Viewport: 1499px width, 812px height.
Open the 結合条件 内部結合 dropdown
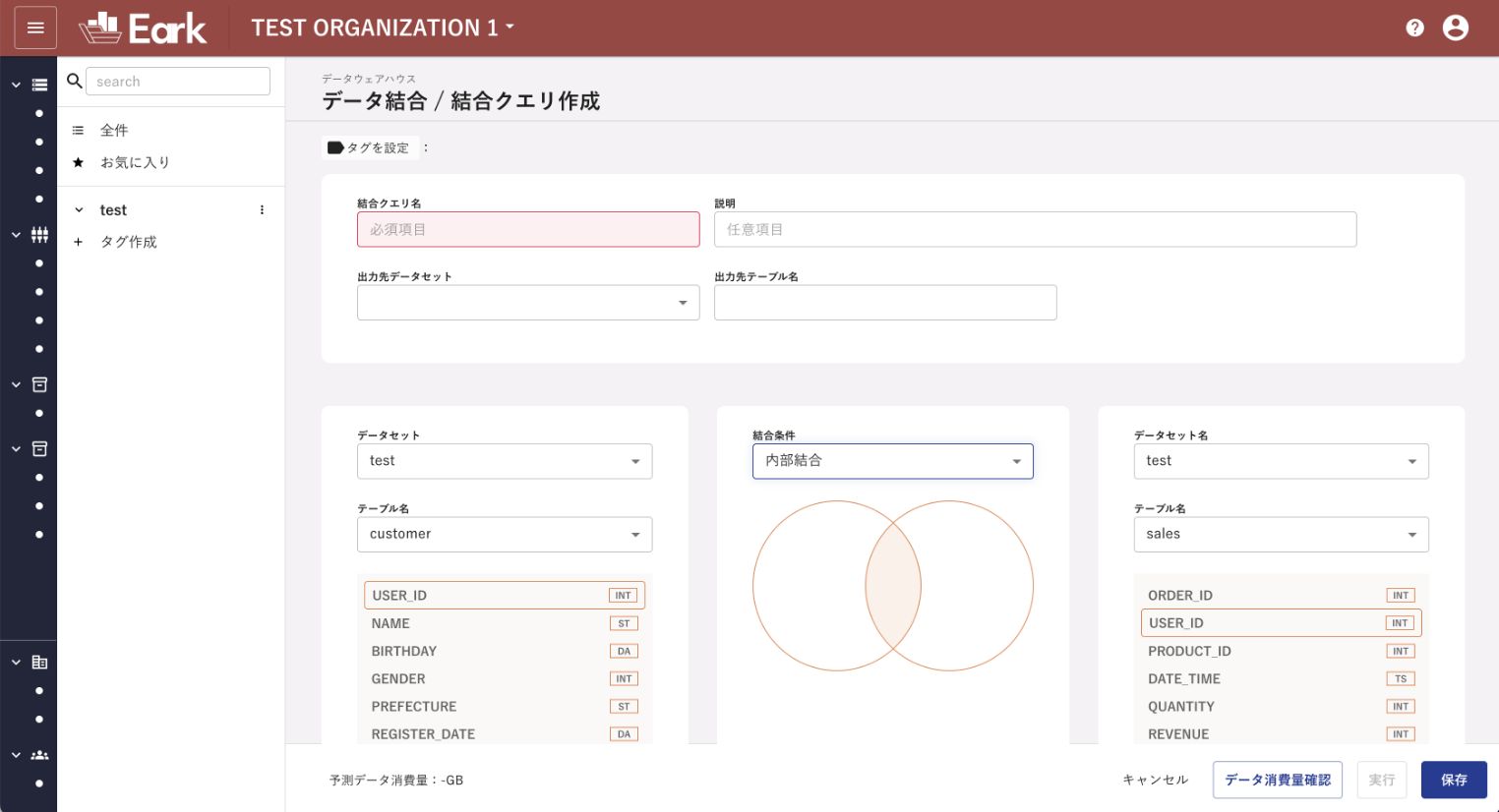coord(893,461)
